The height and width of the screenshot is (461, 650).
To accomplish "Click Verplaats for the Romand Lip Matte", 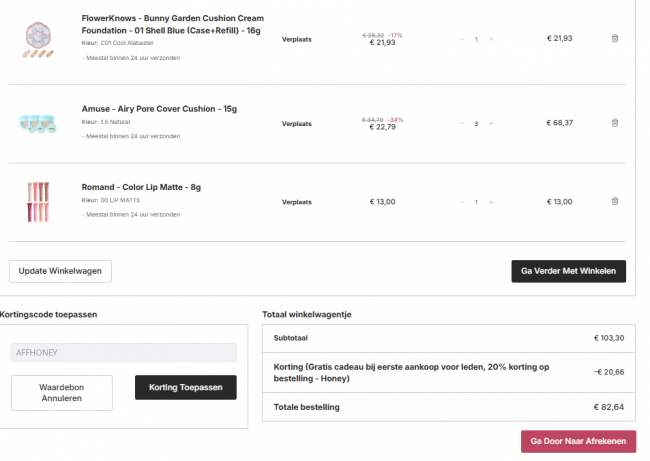I will [x=296, y=202].
